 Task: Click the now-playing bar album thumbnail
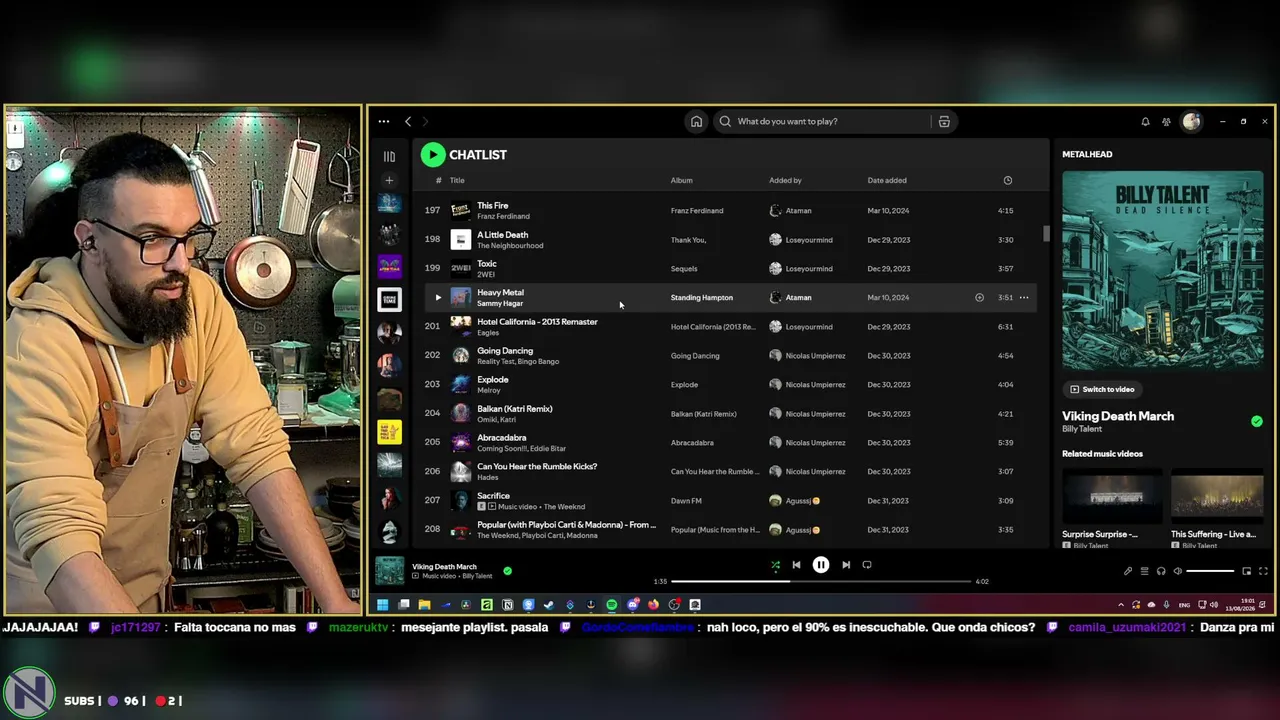click(x=389, y=571)
